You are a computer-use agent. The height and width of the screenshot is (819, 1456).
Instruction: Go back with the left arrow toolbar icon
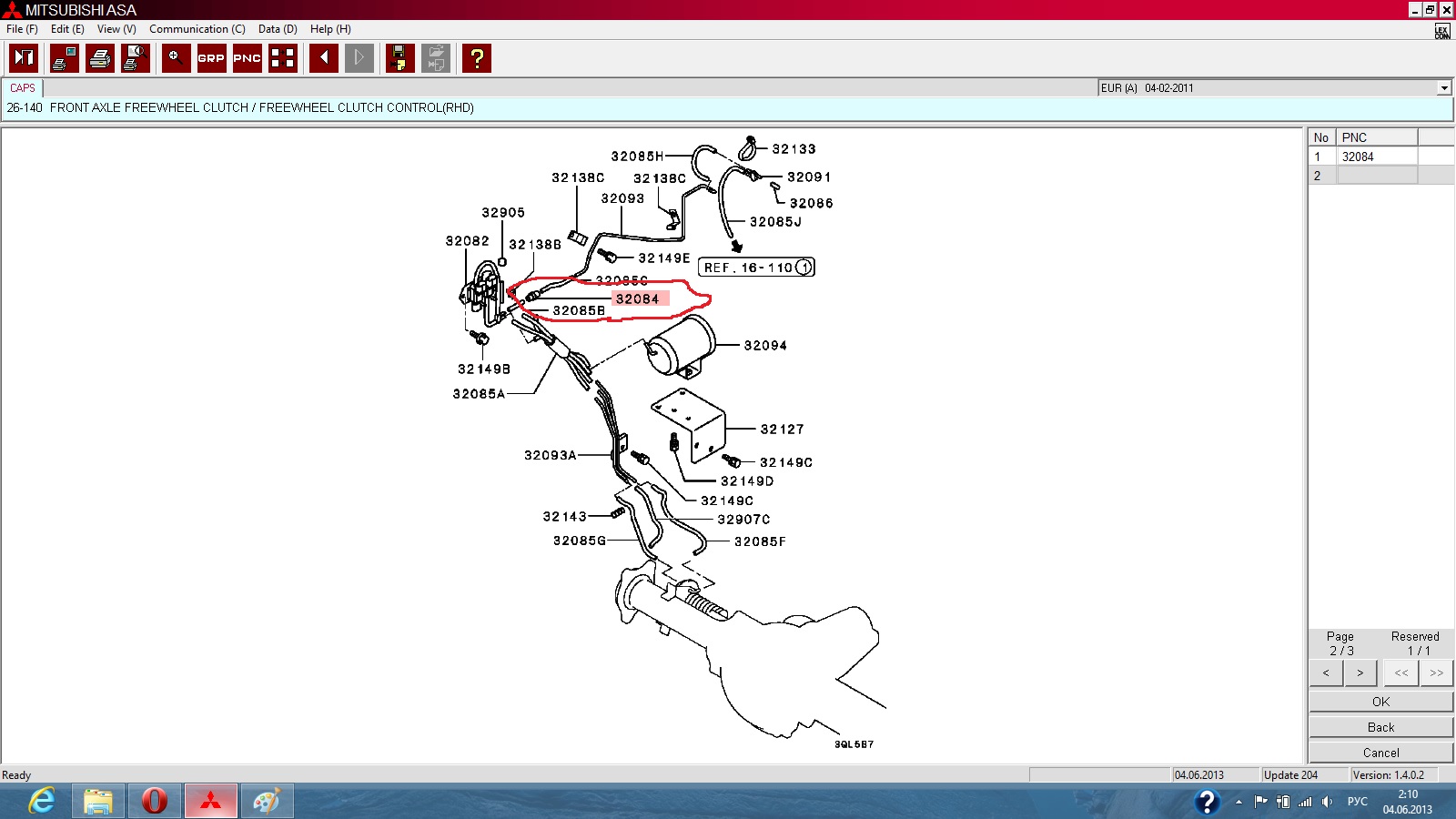(324, 58)
